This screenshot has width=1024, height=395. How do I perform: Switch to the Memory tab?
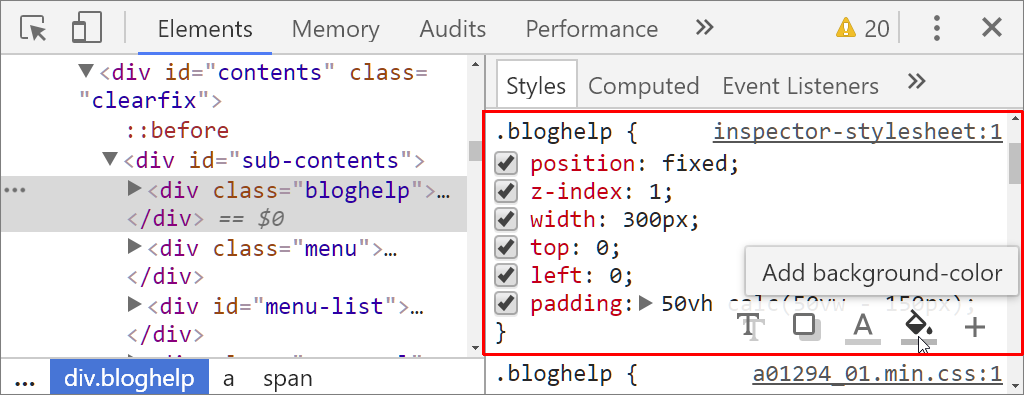tap(336, 29)
